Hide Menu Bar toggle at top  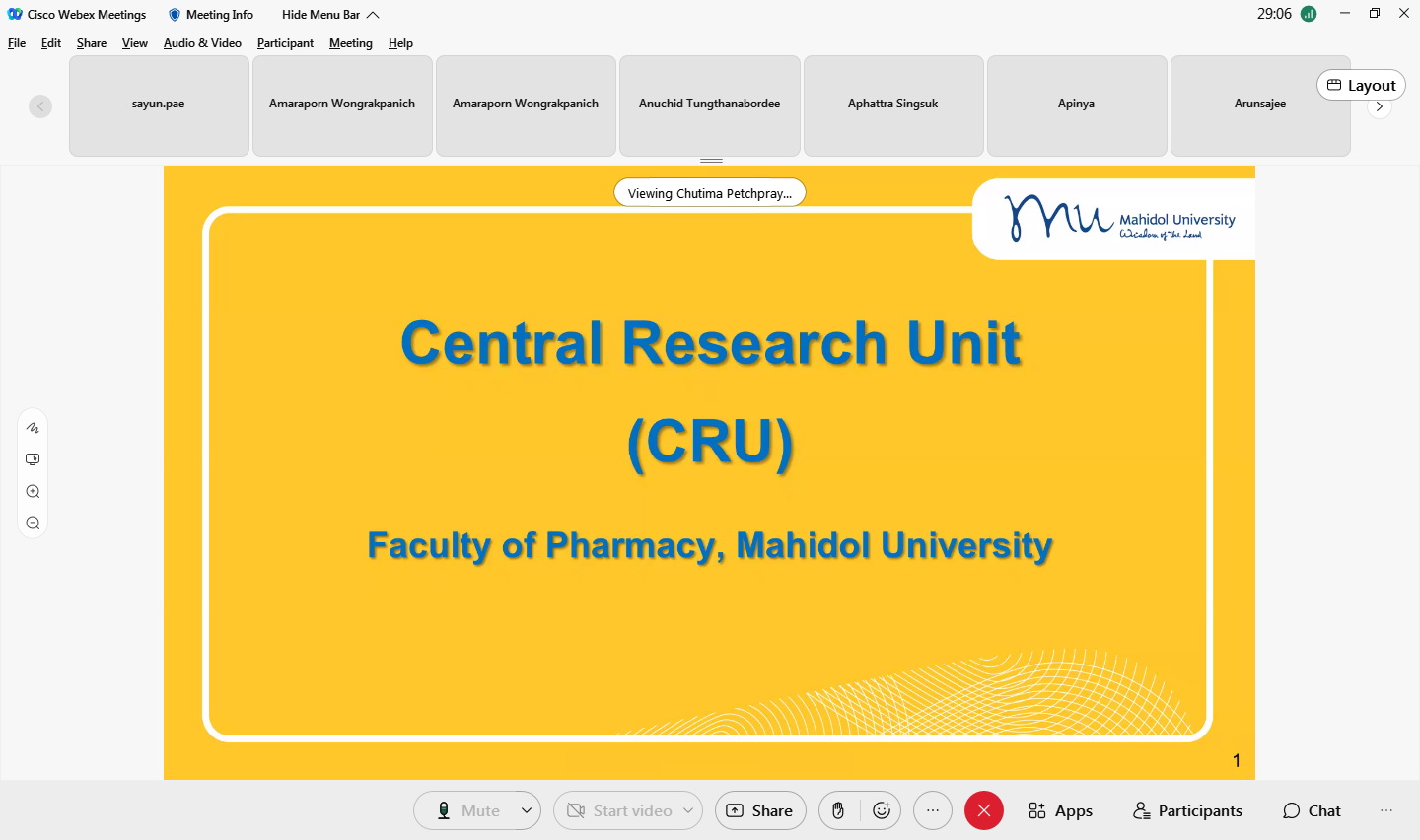click(x=330, y=15)
